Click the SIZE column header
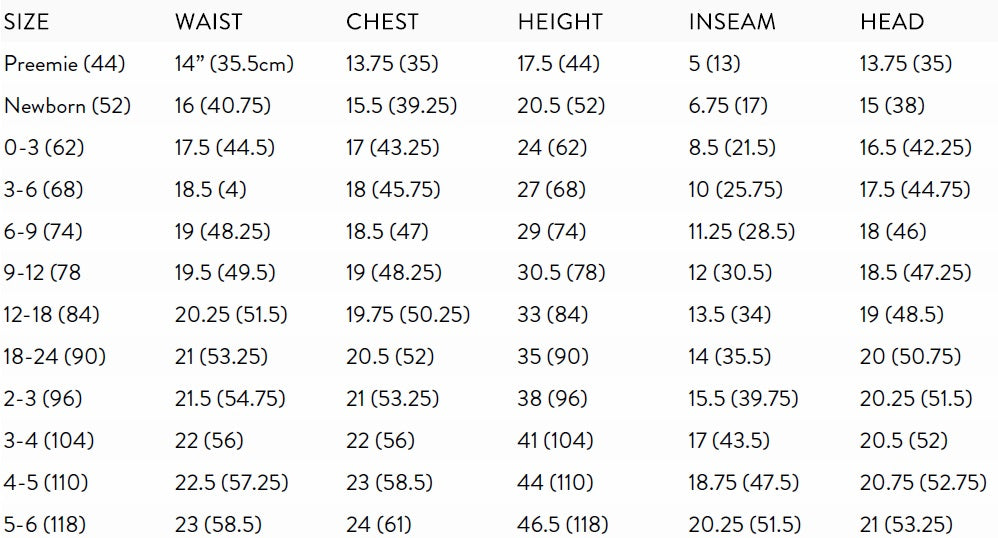This screenshot has width=998, height=538. (x=27, y=22)
